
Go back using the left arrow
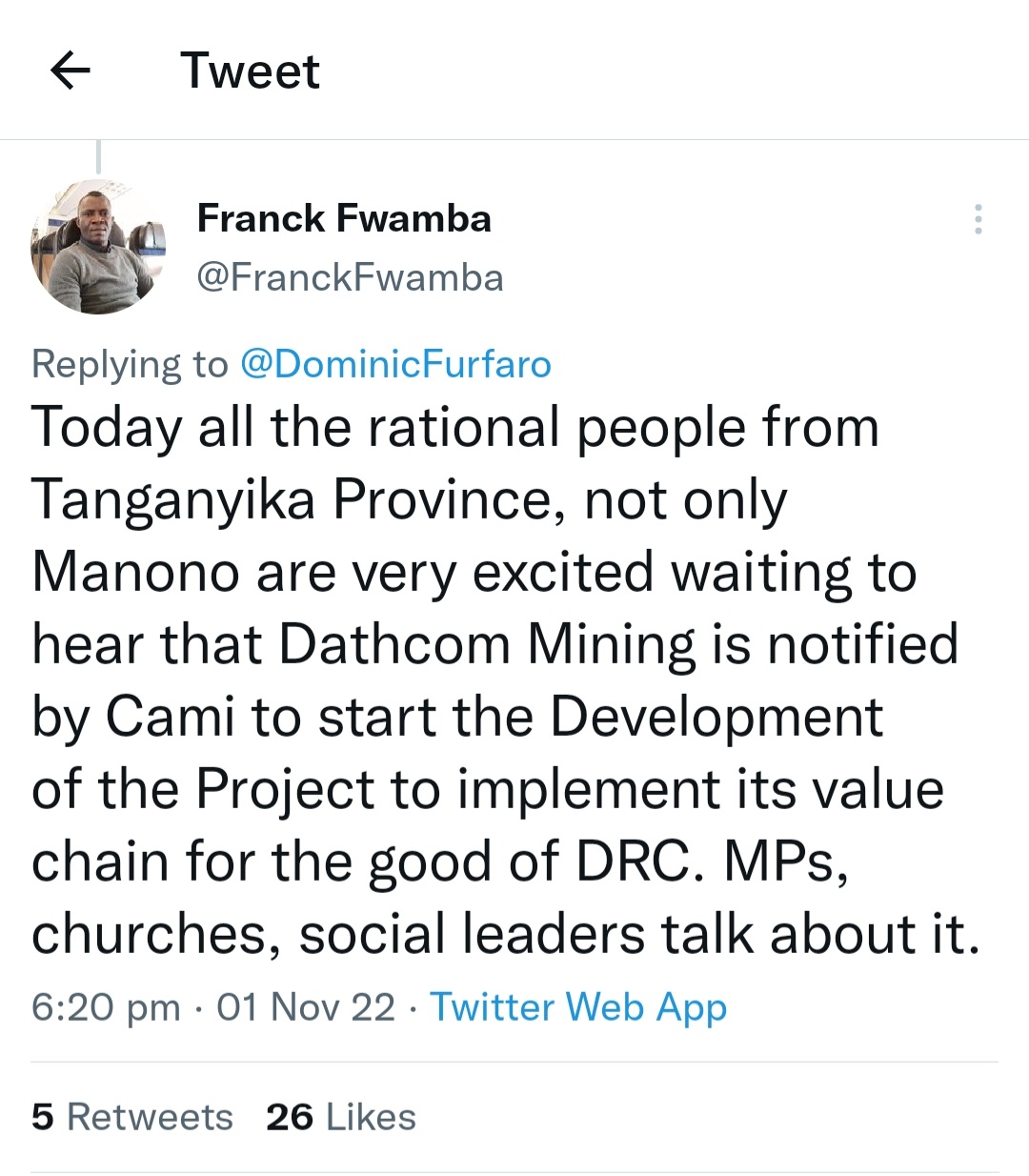pos(70,71)
